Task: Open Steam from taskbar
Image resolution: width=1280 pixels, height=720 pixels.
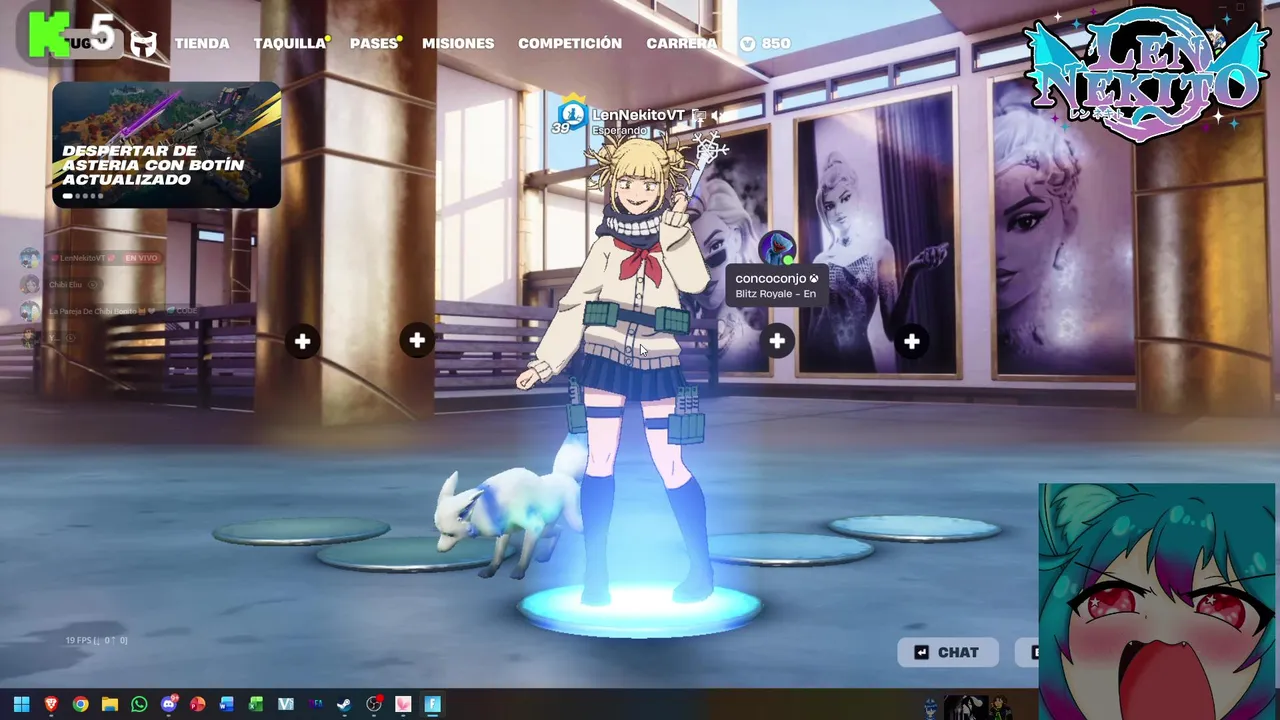Action: click(x=344, y=704)
